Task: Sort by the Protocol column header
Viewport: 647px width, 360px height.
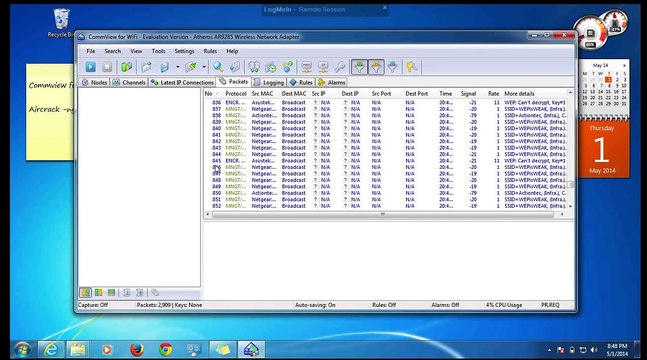Action: click(x=236, y=94)
